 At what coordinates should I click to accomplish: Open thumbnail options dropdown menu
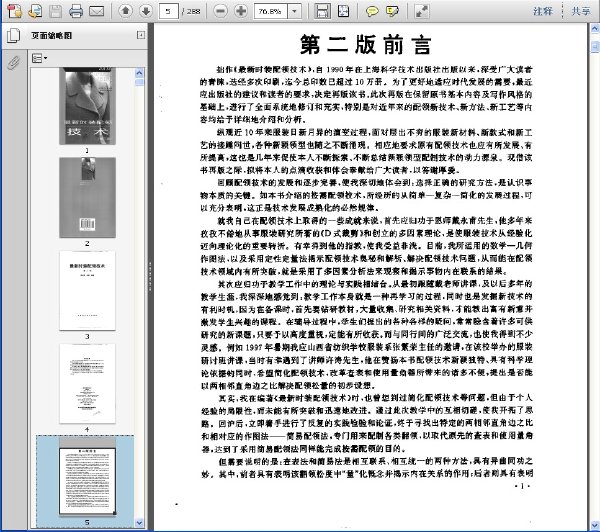point(39,58)
